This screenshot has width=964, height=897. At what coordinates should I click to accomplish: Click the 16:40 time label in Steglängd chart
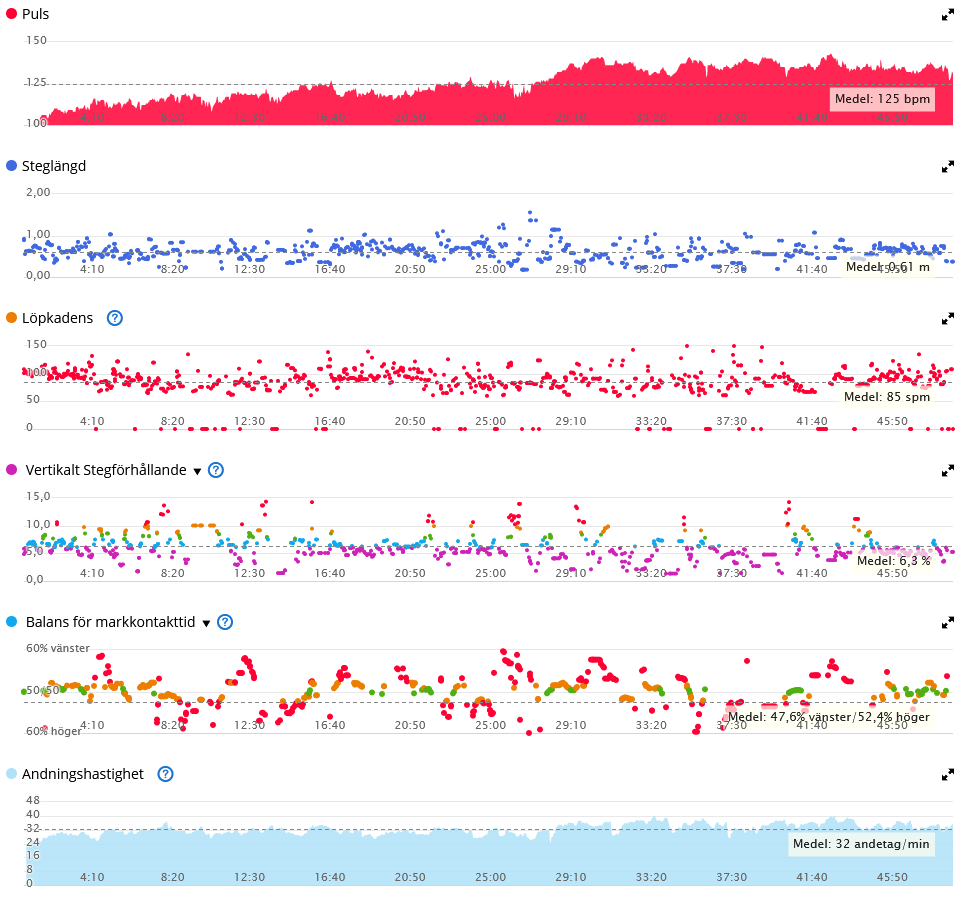330,270
